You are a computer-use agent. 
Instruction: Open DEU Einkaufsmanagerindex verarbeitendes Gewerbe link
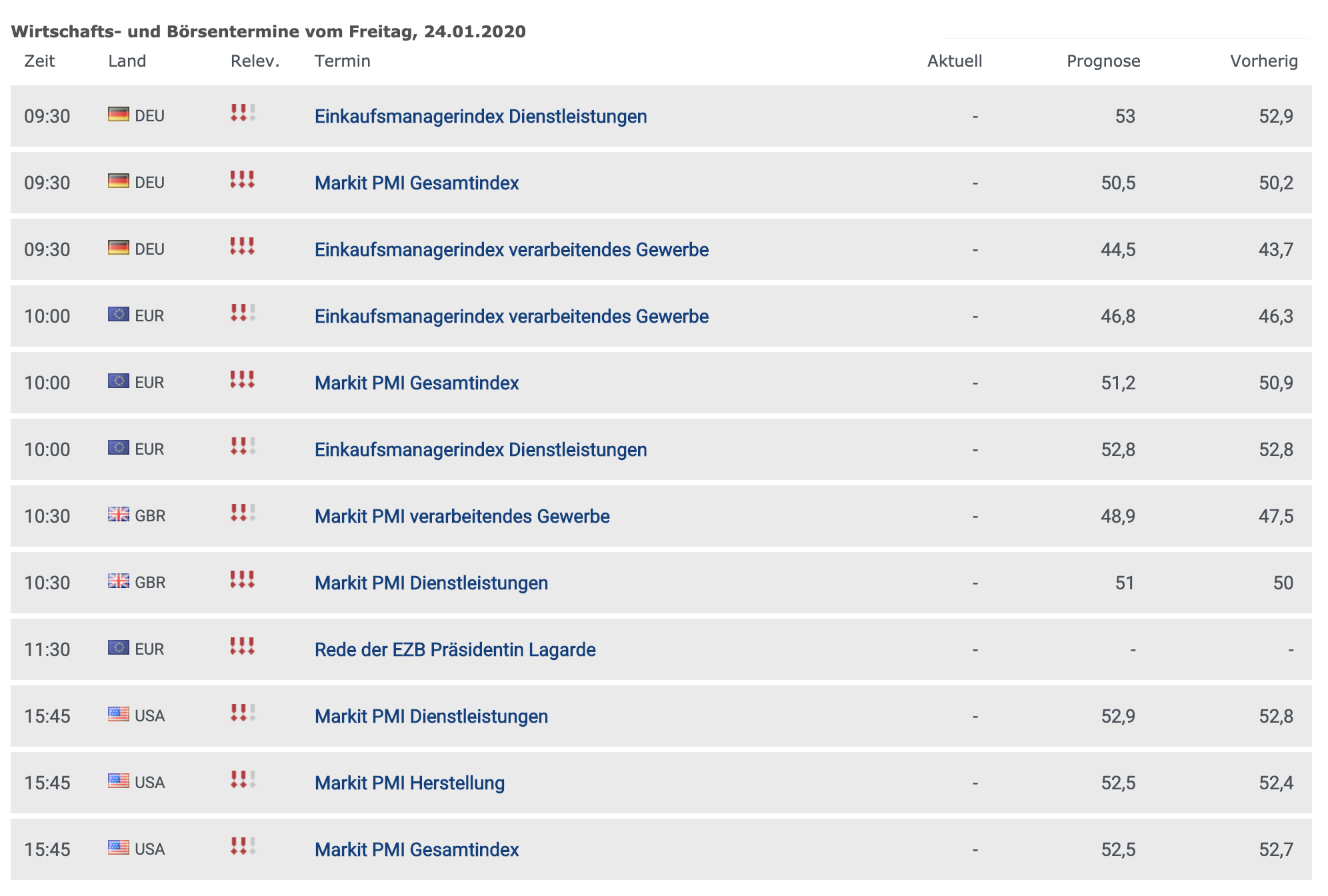(511, 249)
